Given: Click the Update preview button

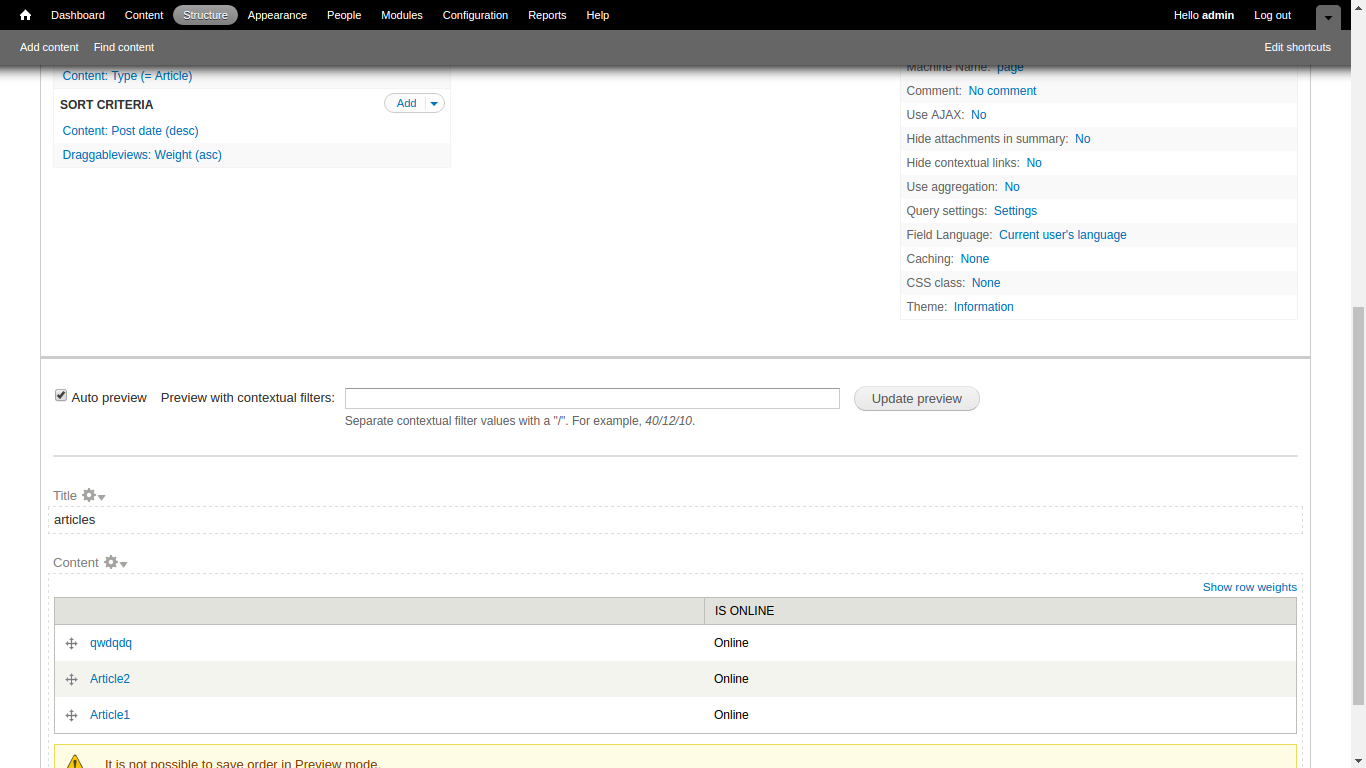Looking at the screenshot, I should pos(917,398).
